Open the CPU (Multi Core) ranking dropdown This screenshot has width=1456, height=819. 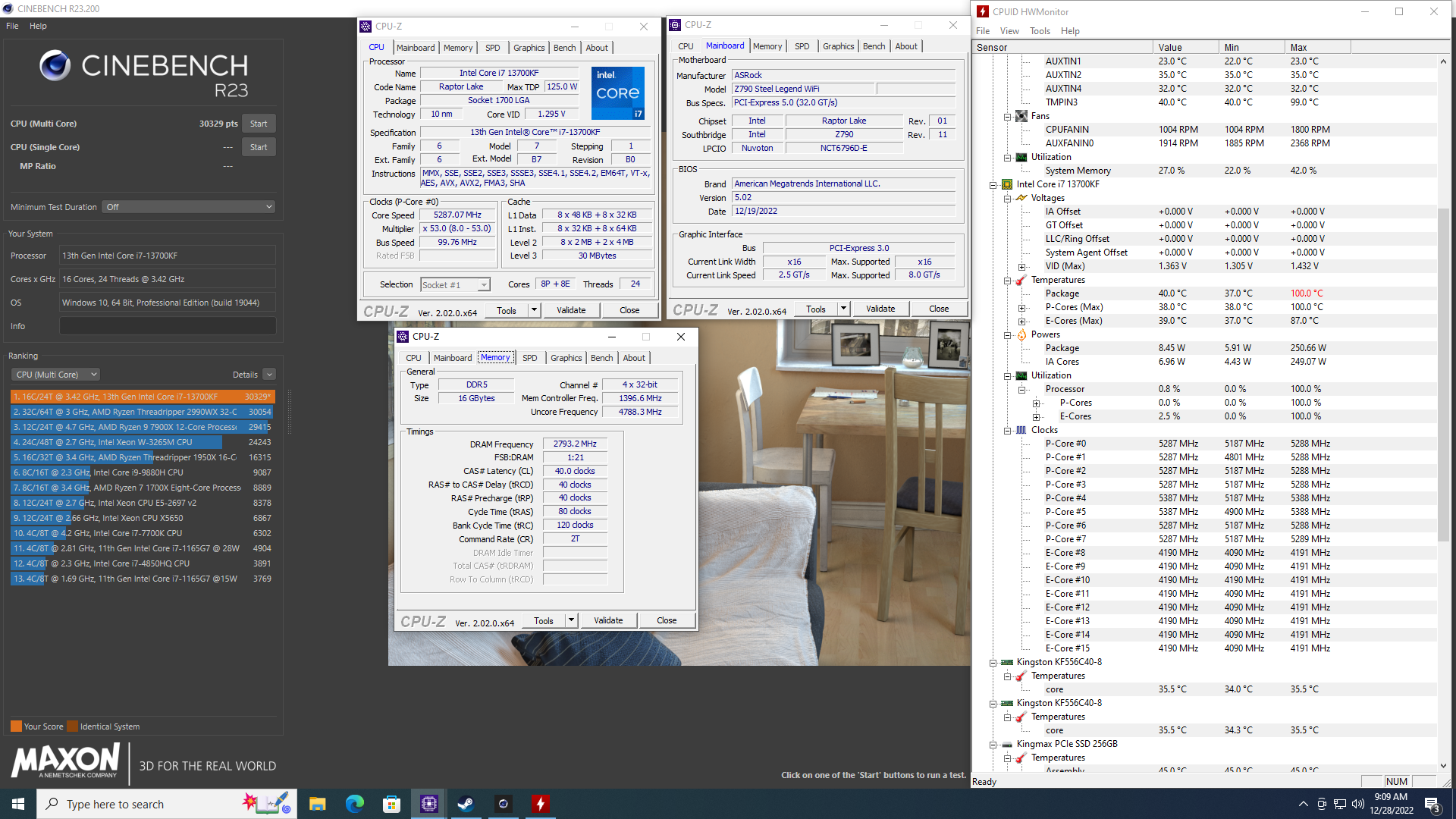[x=55, y=375]
